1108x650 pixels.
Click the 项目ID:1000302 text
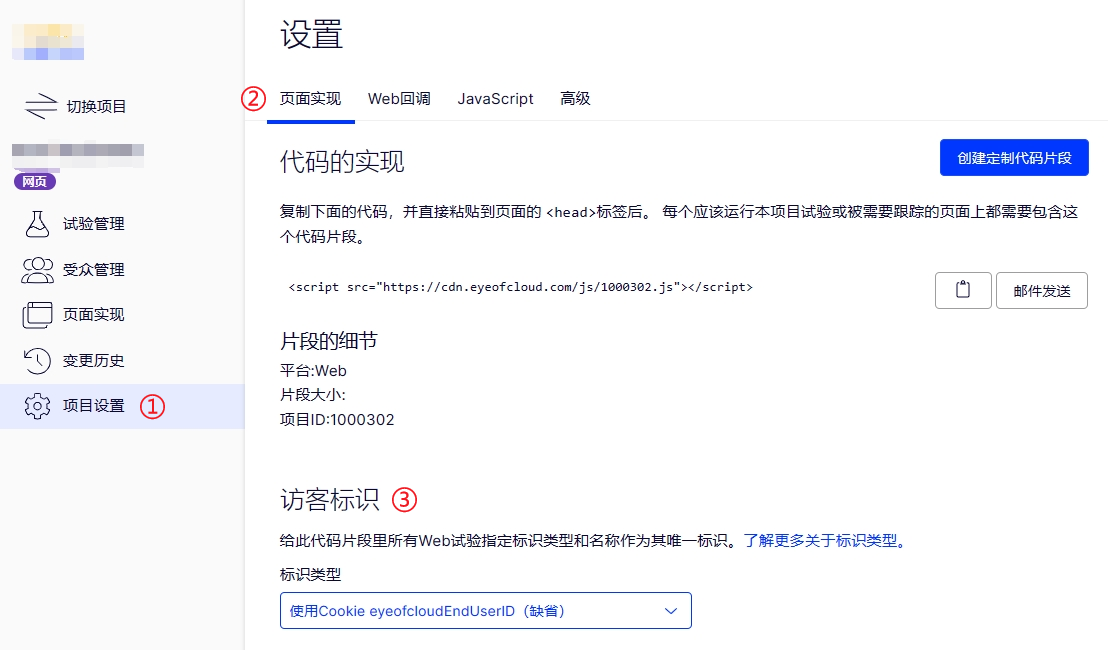click(x=337, y=420)
